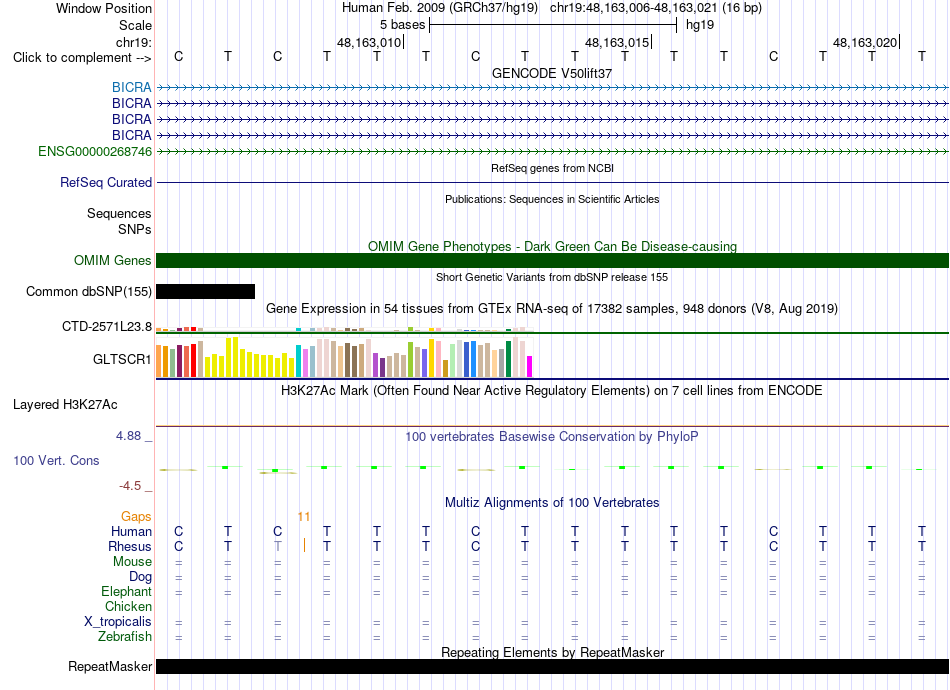Click the black RepeatMasker element bar
The image size is (950, 690).
coord(552,666)
